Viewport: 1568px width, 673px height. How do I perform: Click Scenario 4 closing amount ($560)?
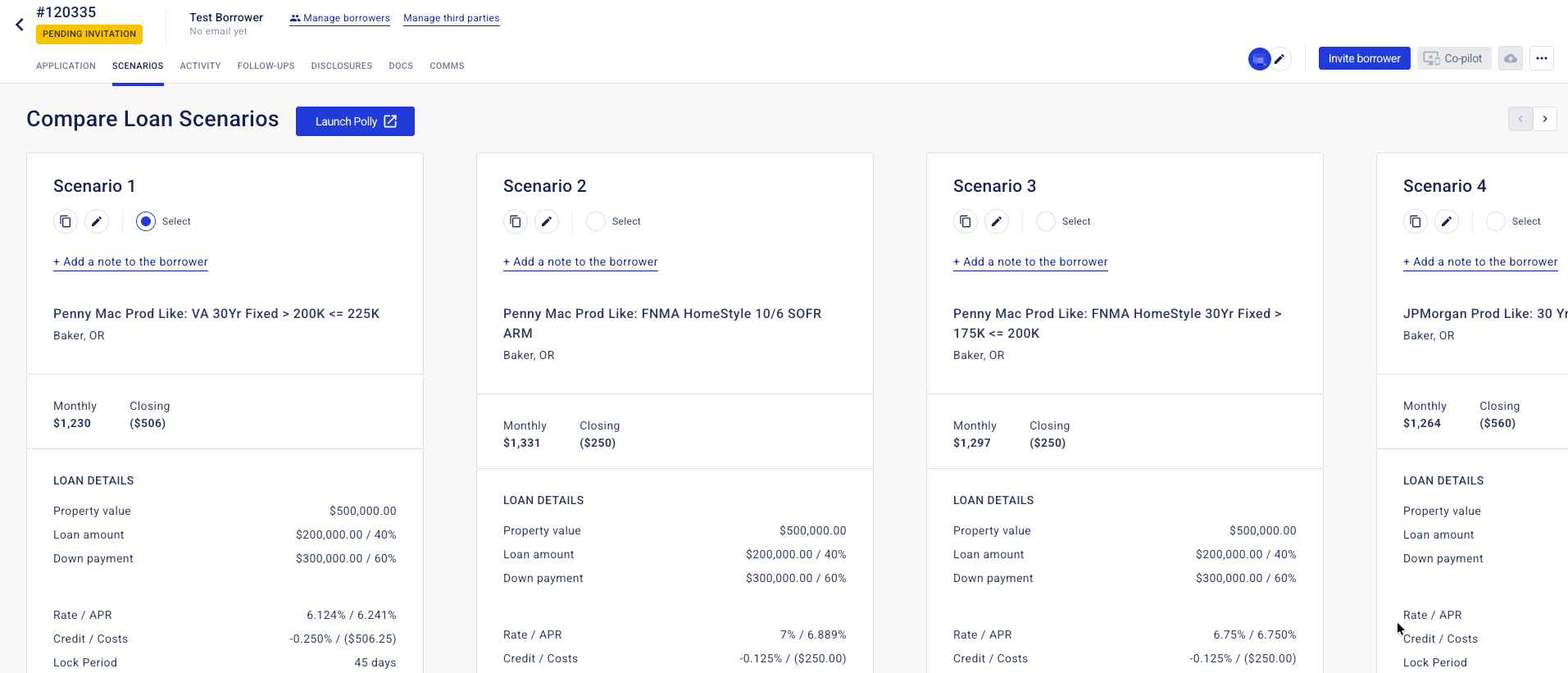1498,424
